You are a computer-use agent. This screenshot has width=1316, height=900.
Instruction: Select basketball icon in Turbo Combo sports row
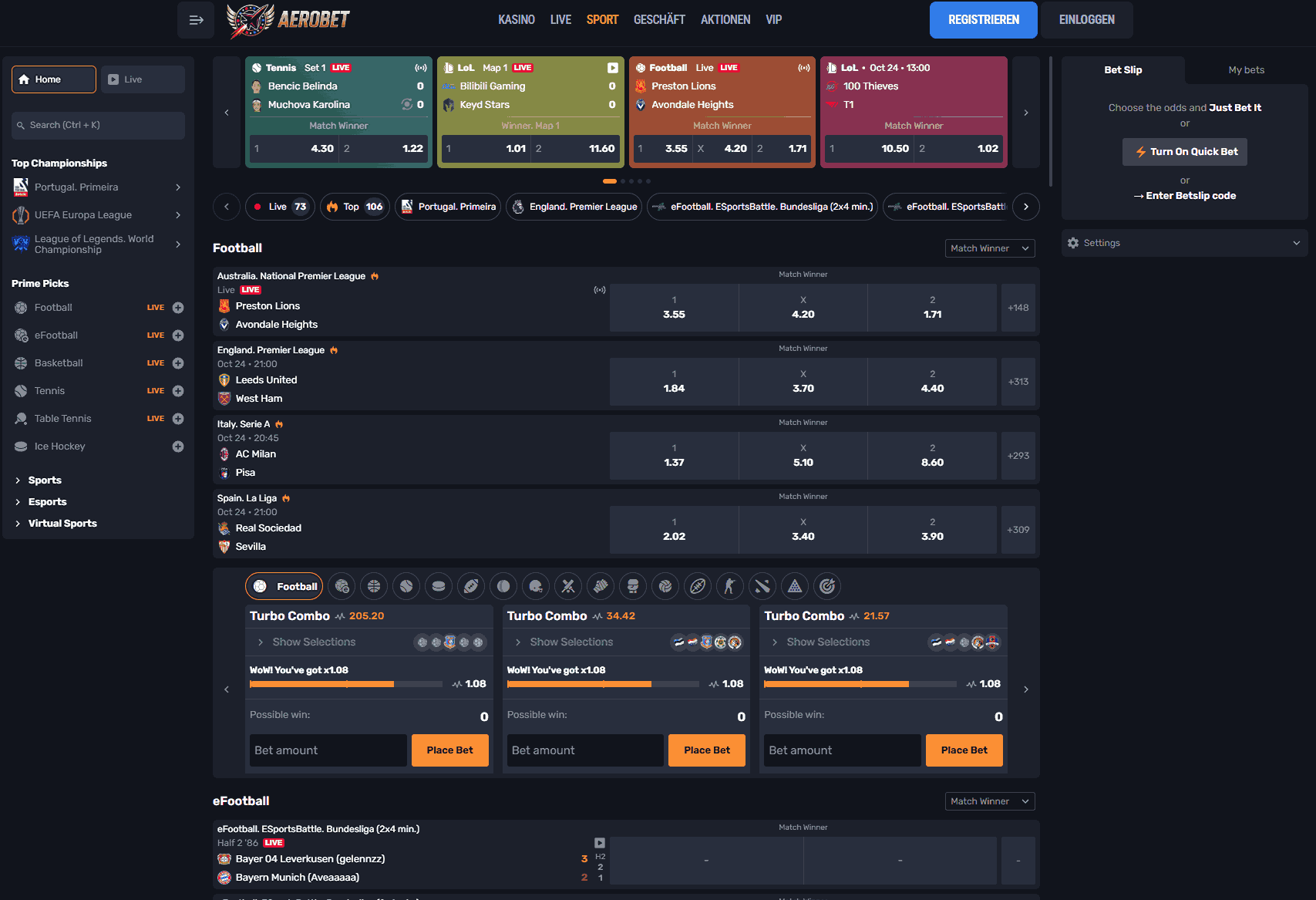pos(374,586)
